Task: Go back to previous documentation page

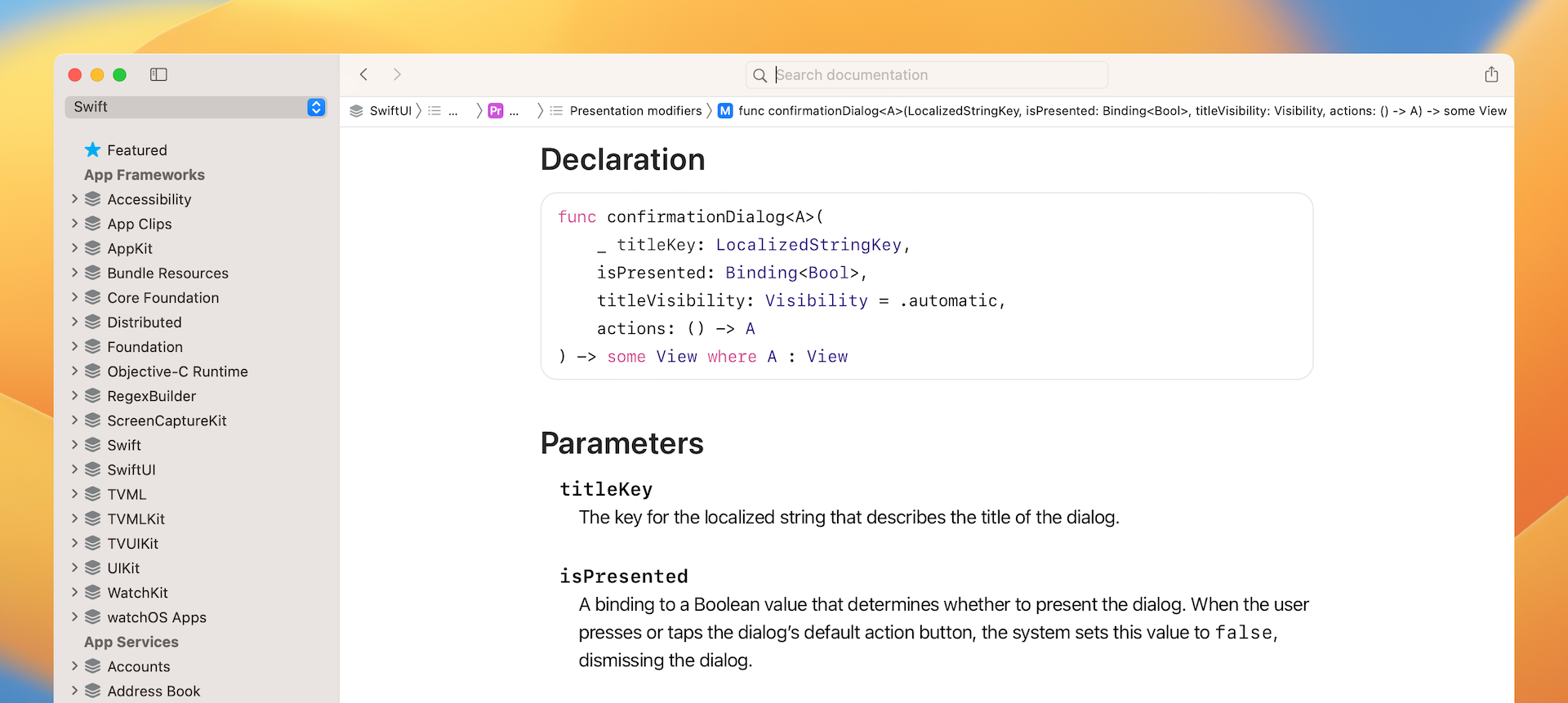Action: pos(364,75)
